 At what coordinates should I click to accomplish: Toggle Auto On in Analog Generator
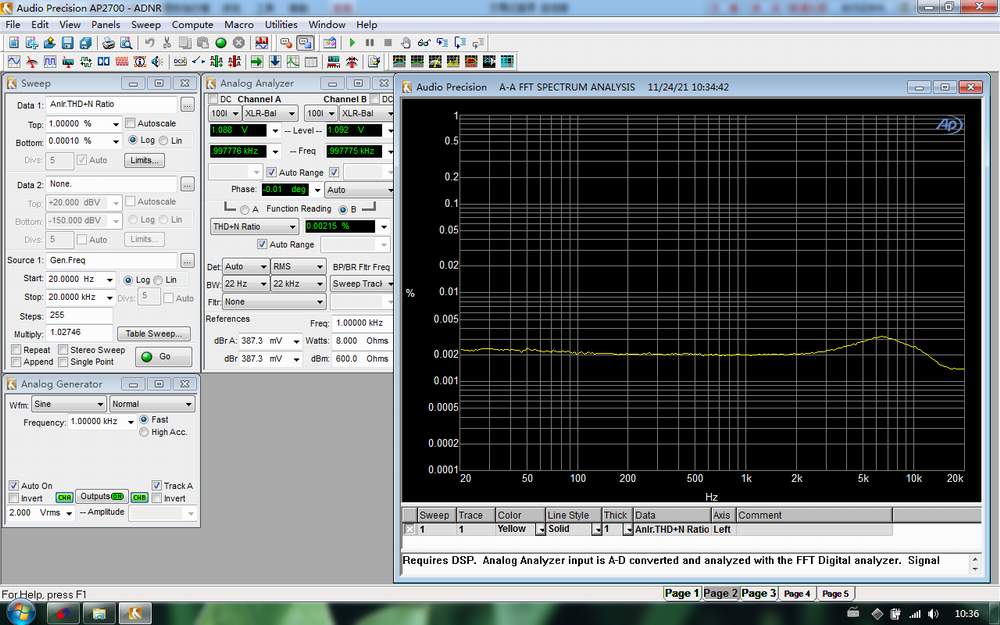click(13, 485)
